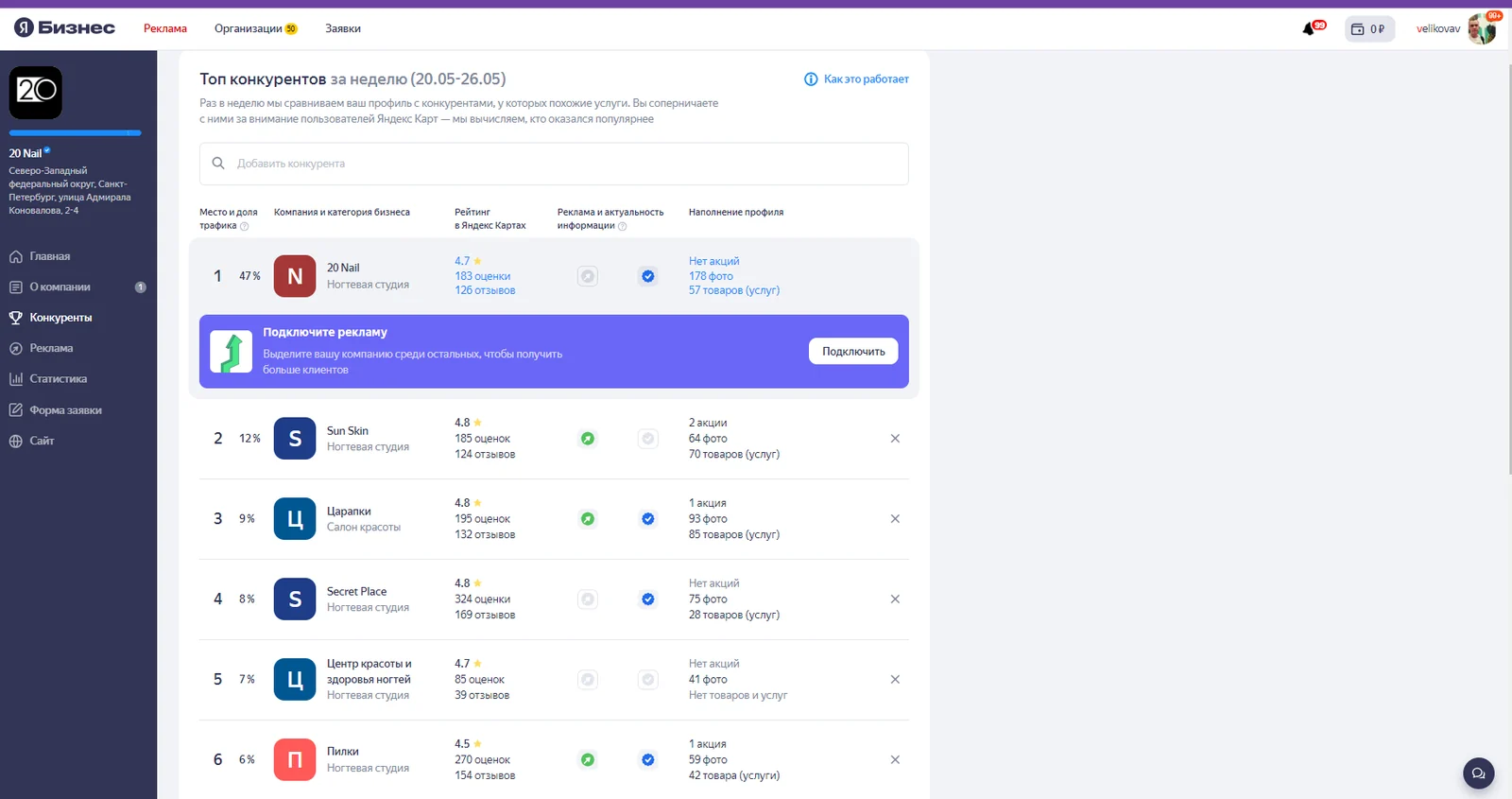
Task: Click the Ц avatar of Царапки
Action: point(295,519)
